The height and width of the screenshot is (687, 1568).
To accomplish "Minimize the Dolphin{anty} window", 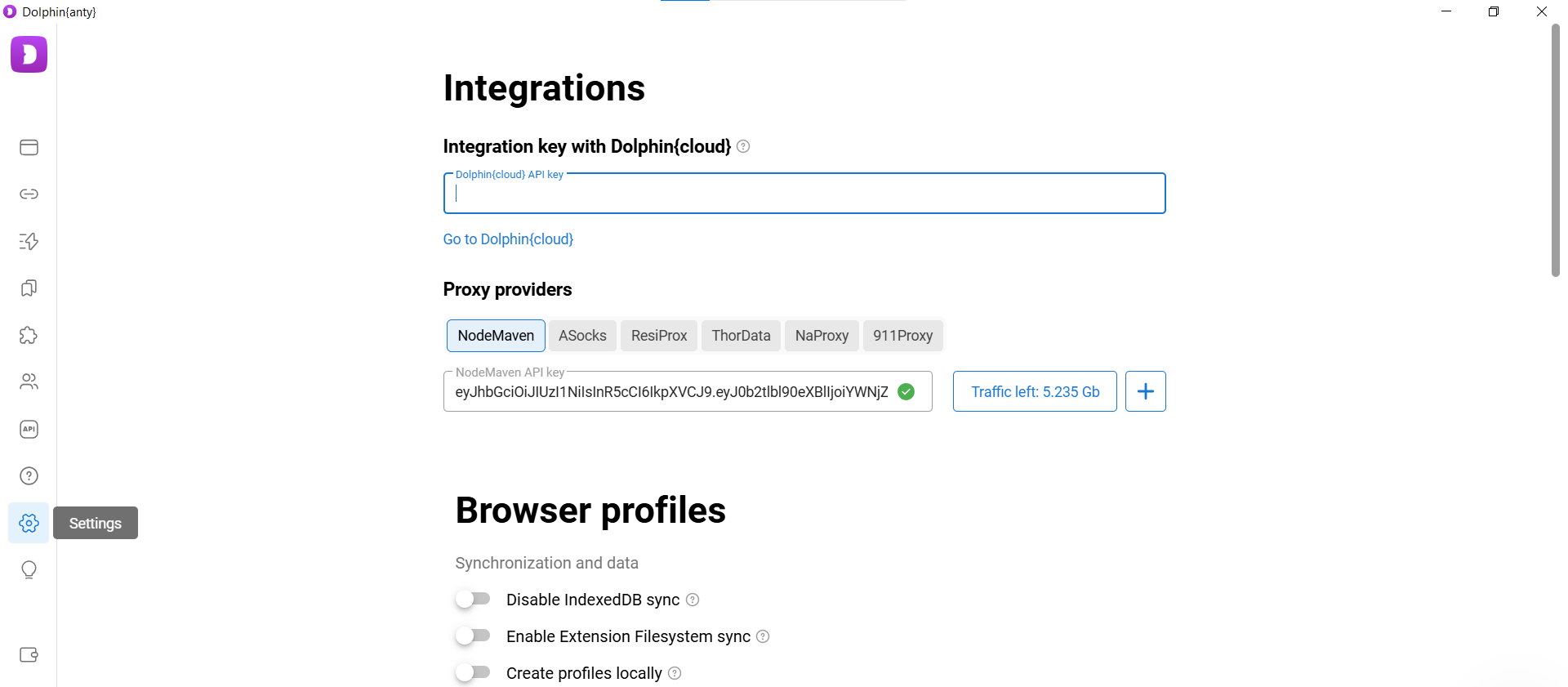I will coord(1446,11).
